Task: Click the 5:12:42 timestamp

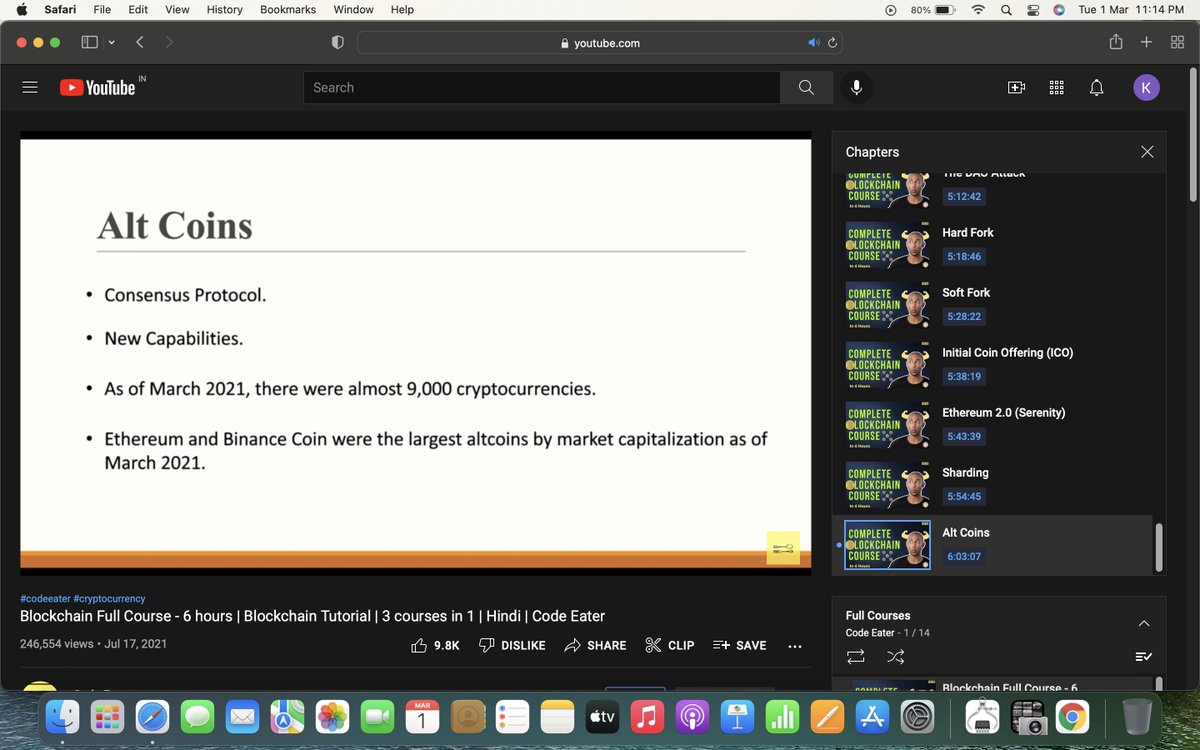Action: pos(964,197)
